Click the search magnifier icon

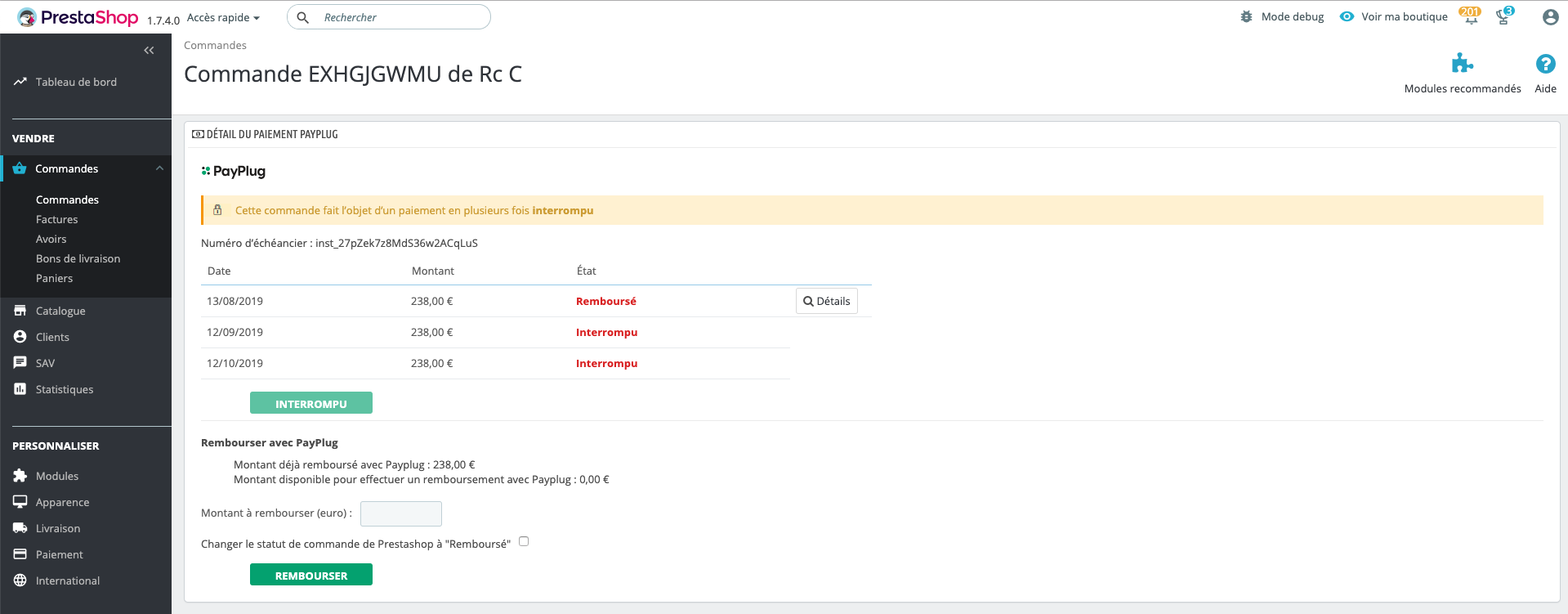click(302, 17)
